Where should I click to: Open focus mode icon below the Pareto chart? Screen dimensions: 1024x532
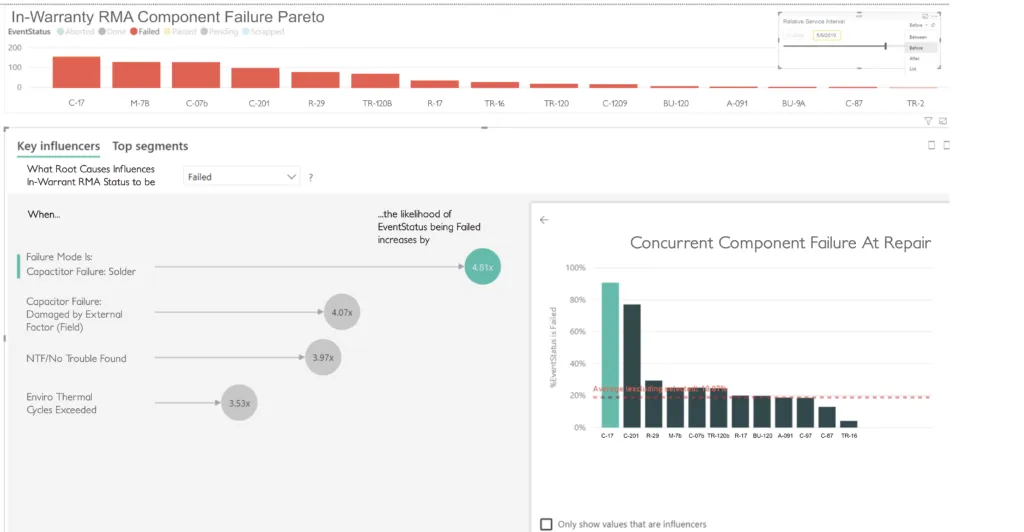coord(943,121)
